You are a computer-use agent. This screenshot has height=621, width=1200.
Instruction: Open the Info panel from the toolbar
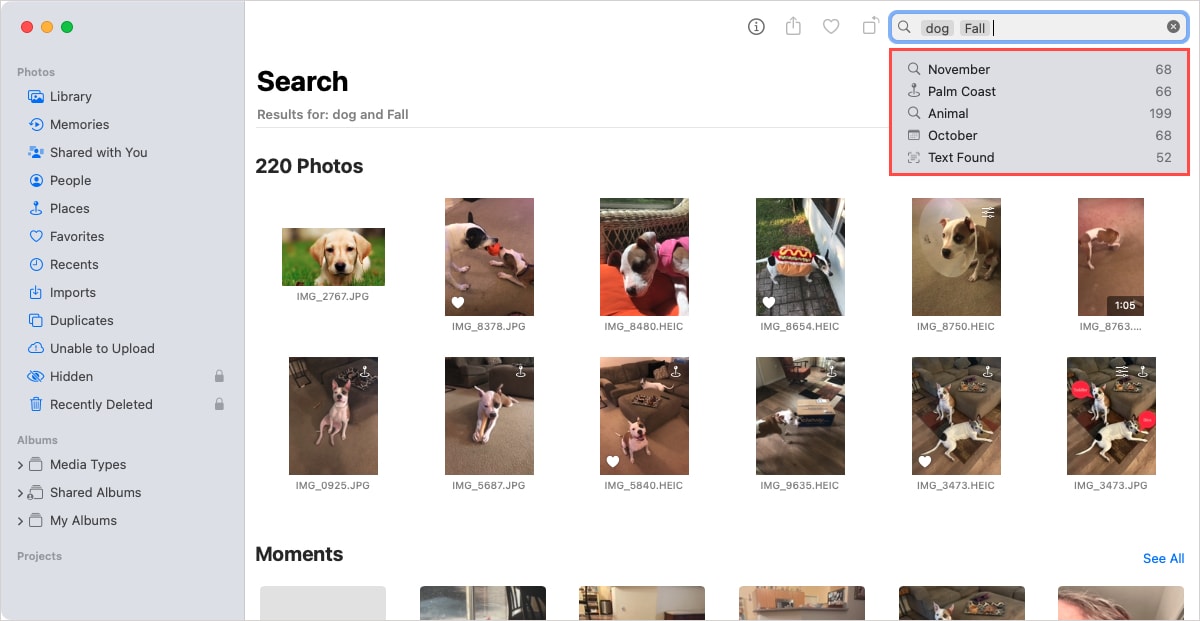click(x=755, y=27)
